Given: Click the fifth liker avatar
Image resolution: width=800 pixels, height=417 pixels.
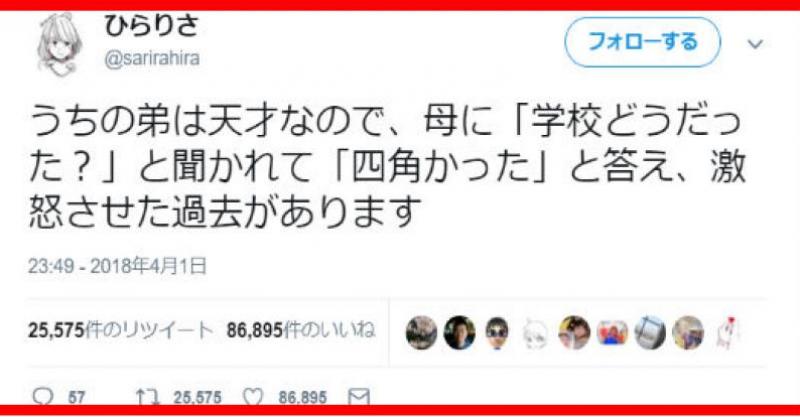Looking at the screenshot, I should (574, 333).
